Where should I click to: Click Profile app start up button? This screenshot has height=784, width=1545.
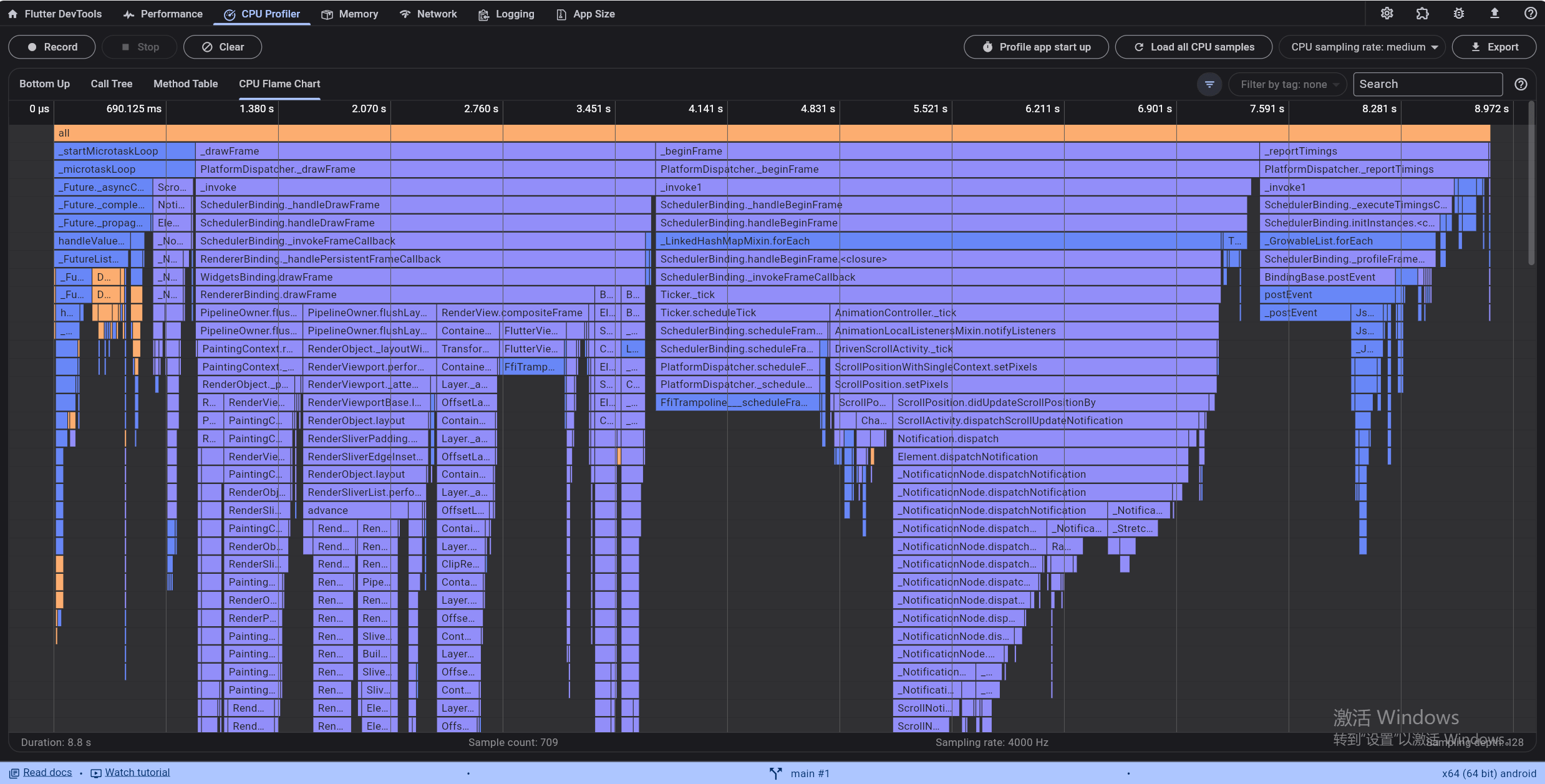click(1036, 47)
